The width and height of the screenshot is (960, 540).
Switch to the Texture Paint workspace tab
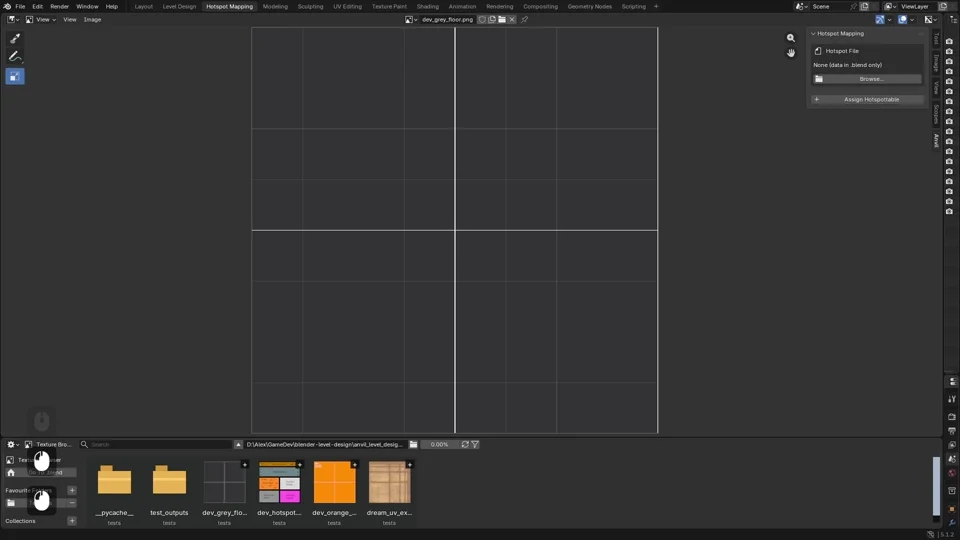tap(389, 6)
